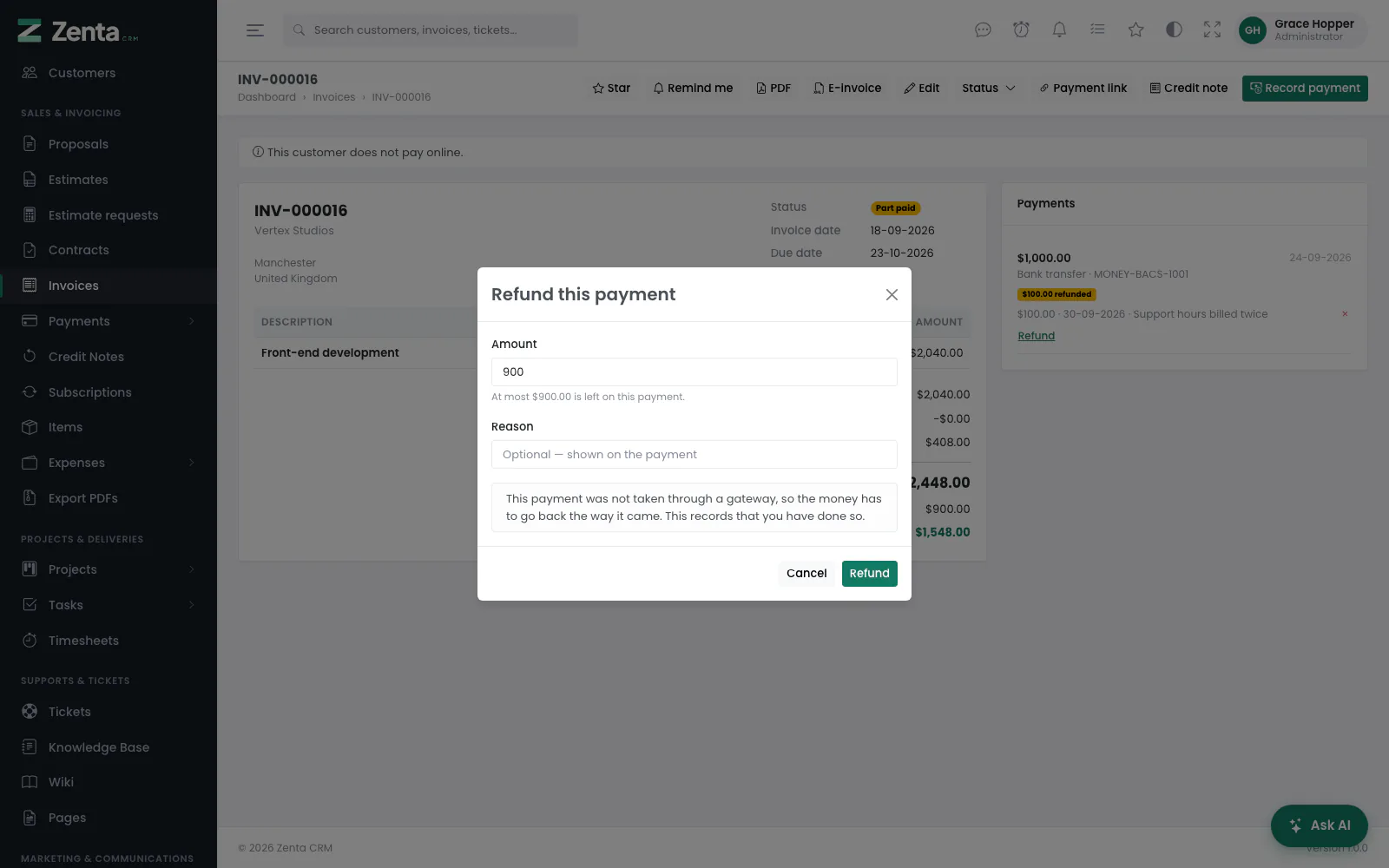
Task: Open the notifications bell icon
Action: coord(1059,30)
